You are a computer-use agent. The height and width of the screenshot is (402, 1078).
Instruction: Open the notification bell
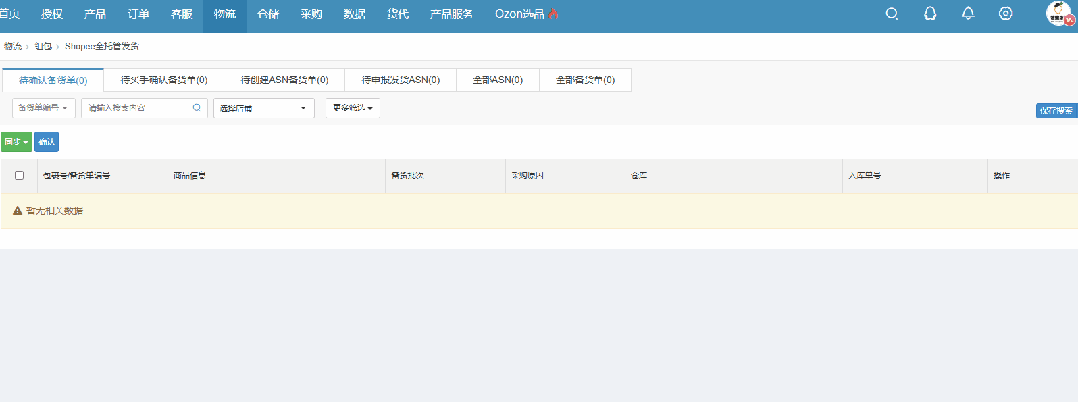[x=968, y=14]
